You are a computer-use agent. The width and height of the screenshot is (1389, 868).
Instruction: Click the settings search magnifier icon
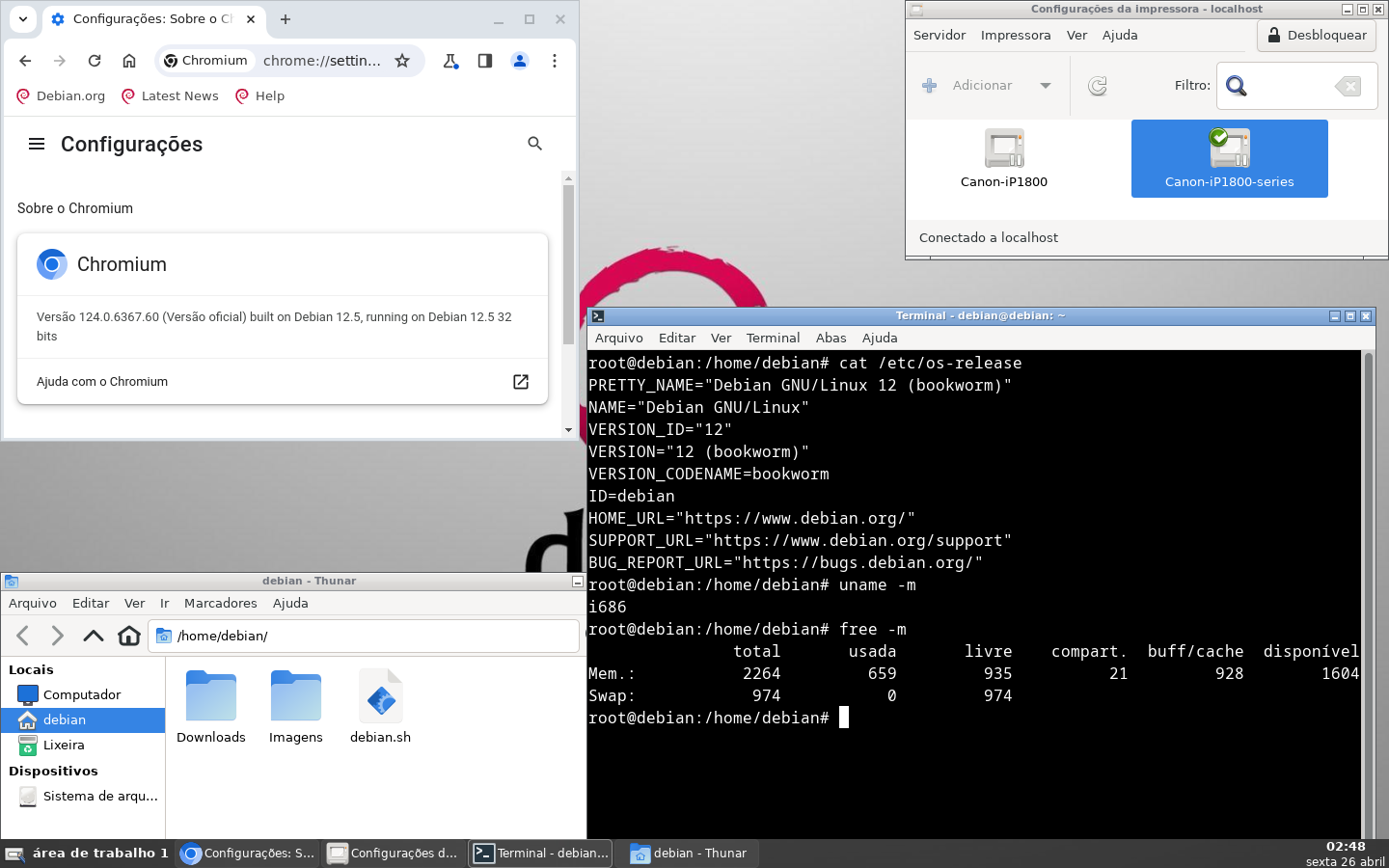[535, 144]
